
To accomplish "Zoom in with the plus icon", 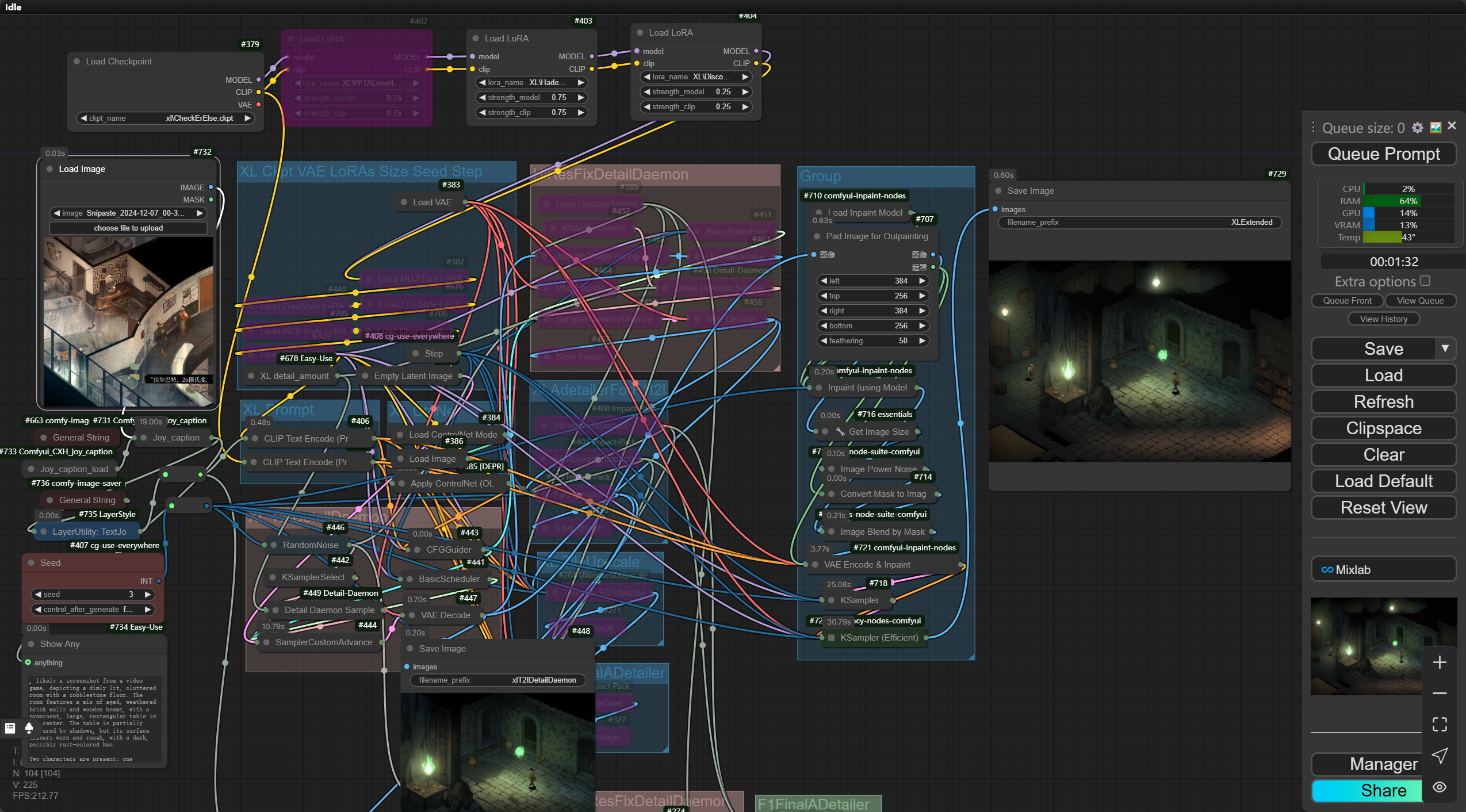I will [1439, 662].
